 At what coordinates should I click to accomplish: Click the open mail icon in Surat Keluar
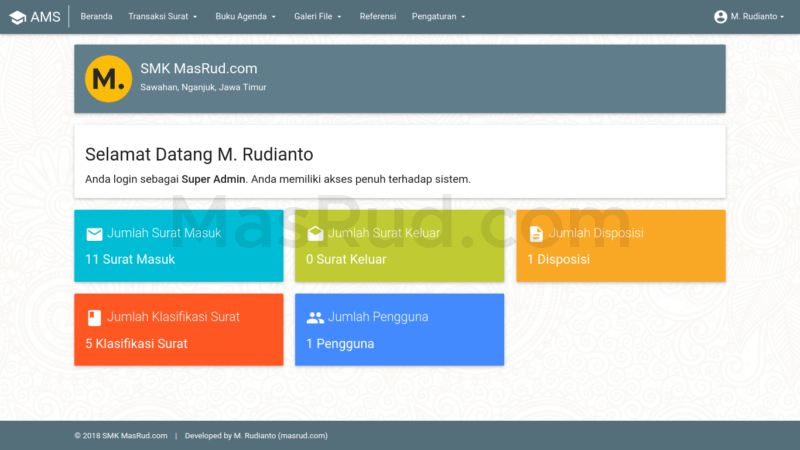coord(315,234)
